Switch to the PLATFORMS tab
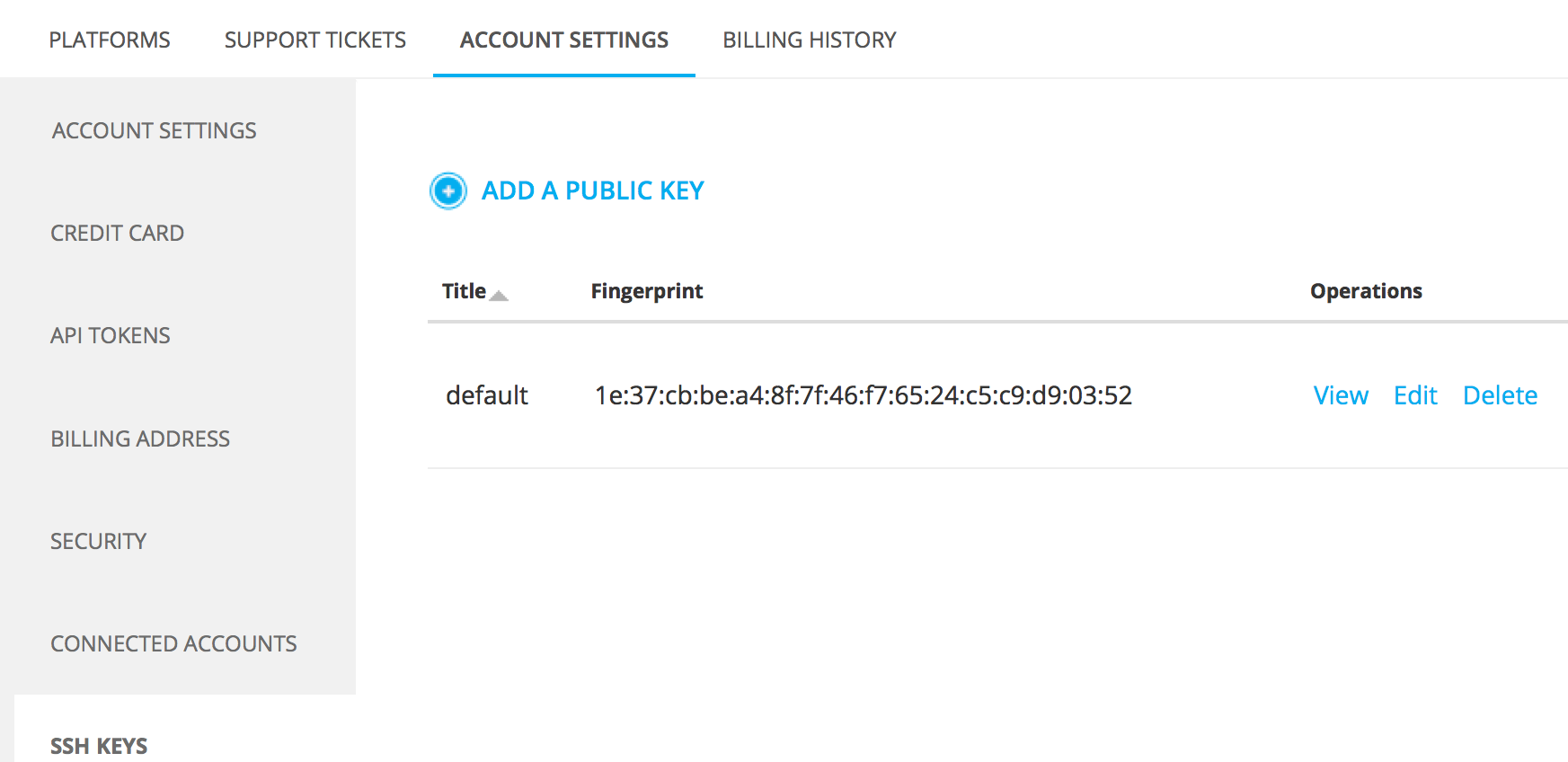The width and height of the screenshot is (1568, 762). click(x=110, y=40)
